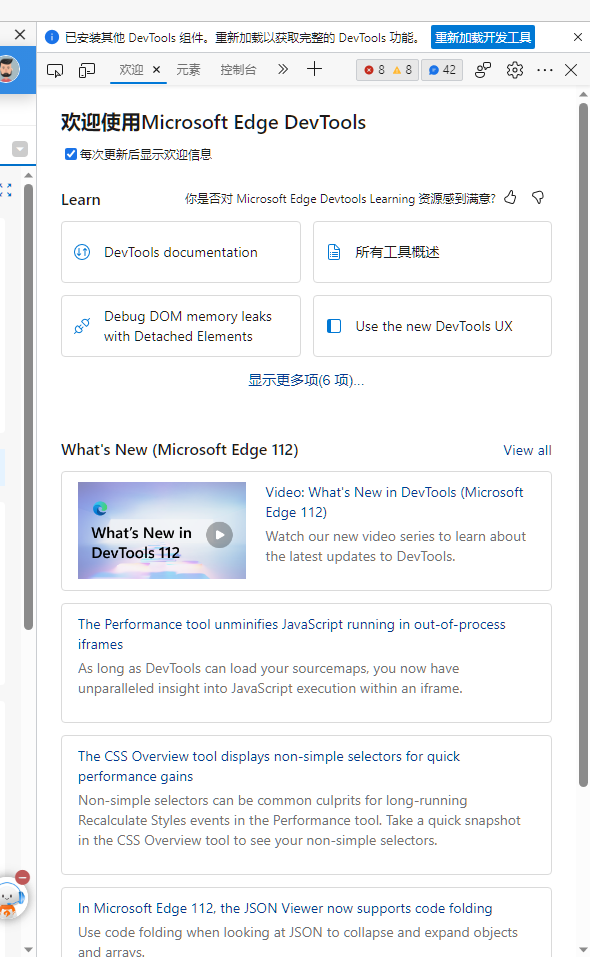Expand more tabs chevron
Screen dimensions: 590x957
click(x=282, y=69)
